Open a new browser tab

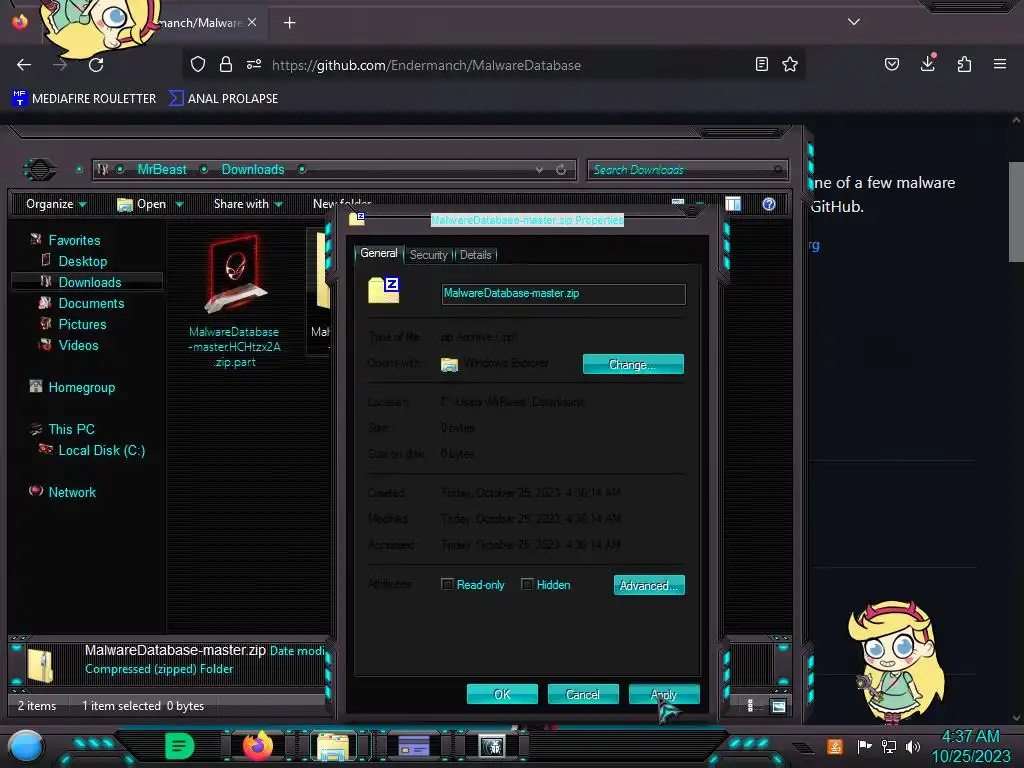coord(289,23)
